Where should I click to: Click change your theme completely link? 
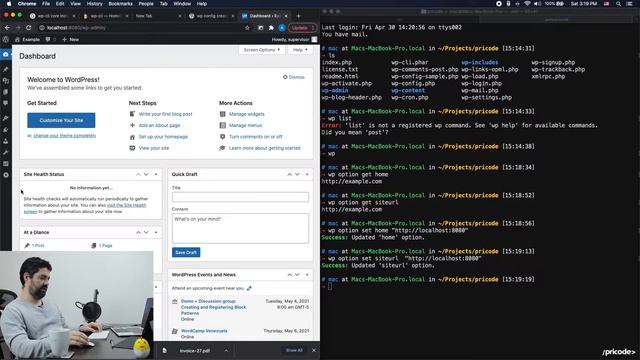point(64,136)
